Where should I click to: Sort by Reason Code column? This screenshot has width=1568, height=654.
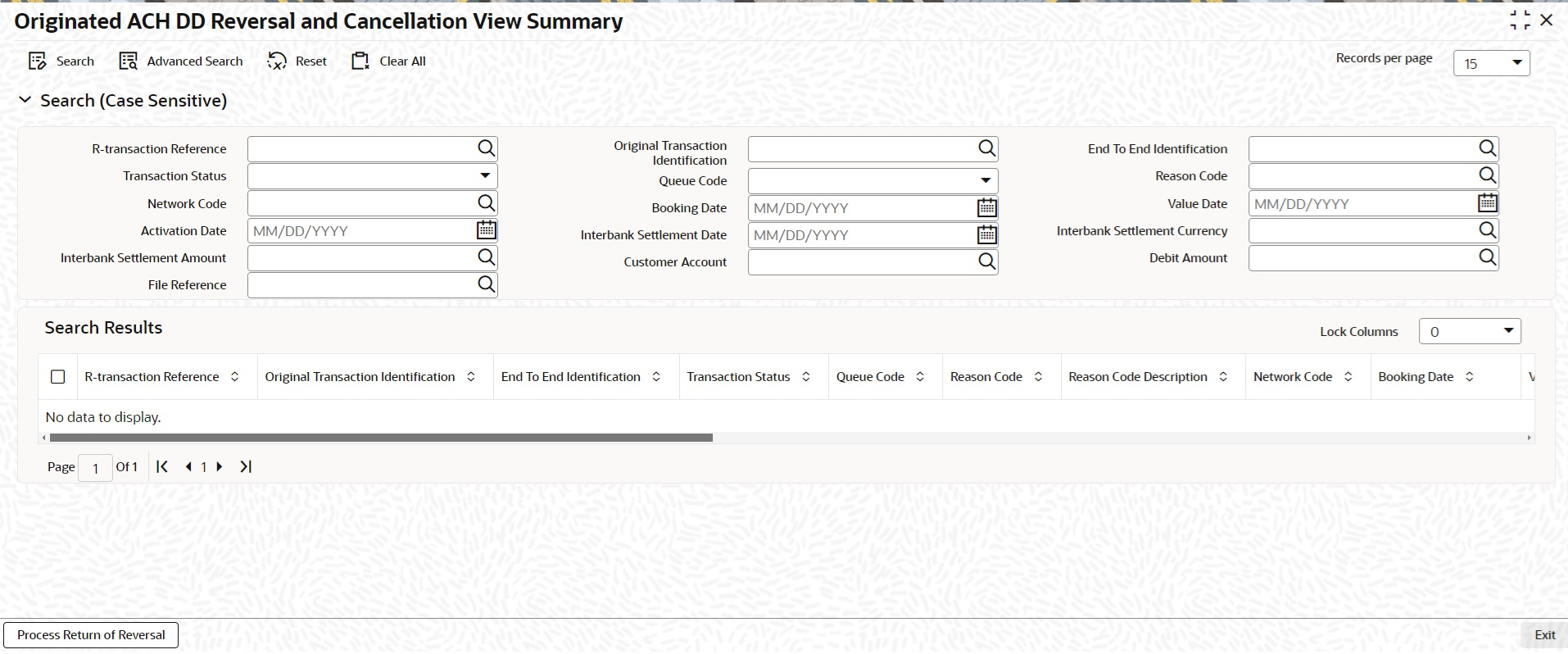1038,377
